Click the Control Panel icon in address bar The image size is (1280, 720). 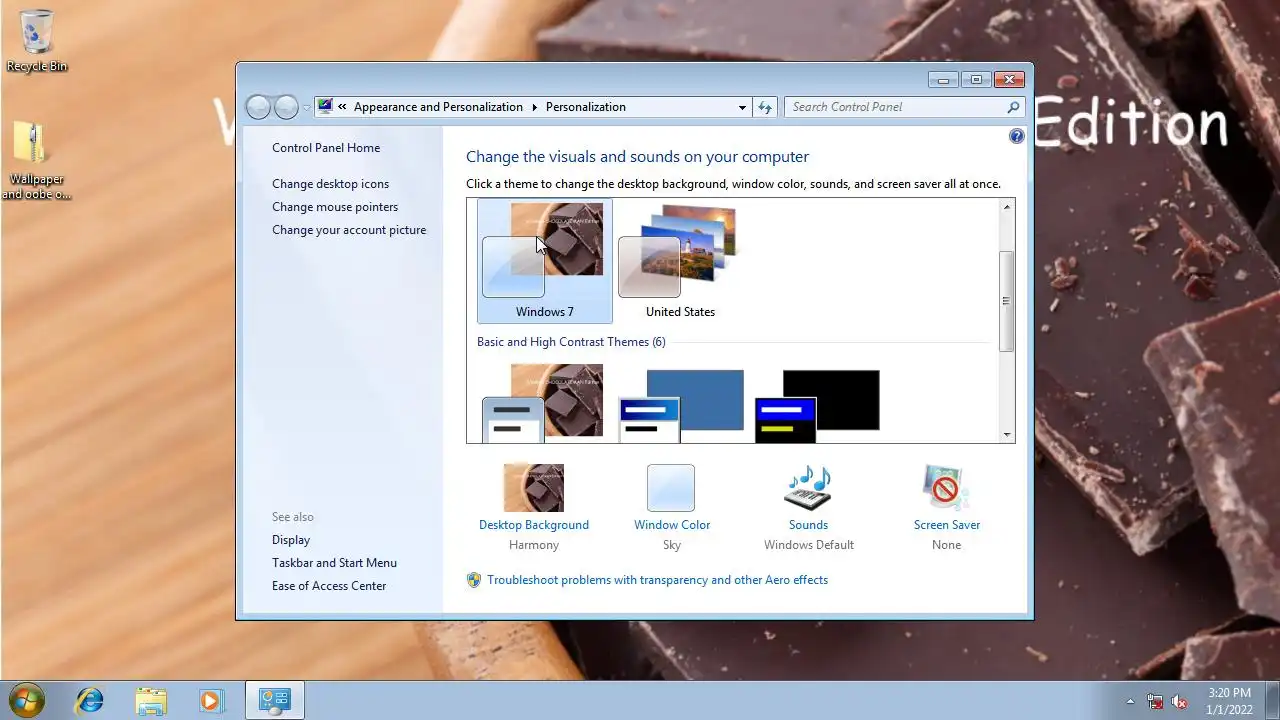click(325, 106)
